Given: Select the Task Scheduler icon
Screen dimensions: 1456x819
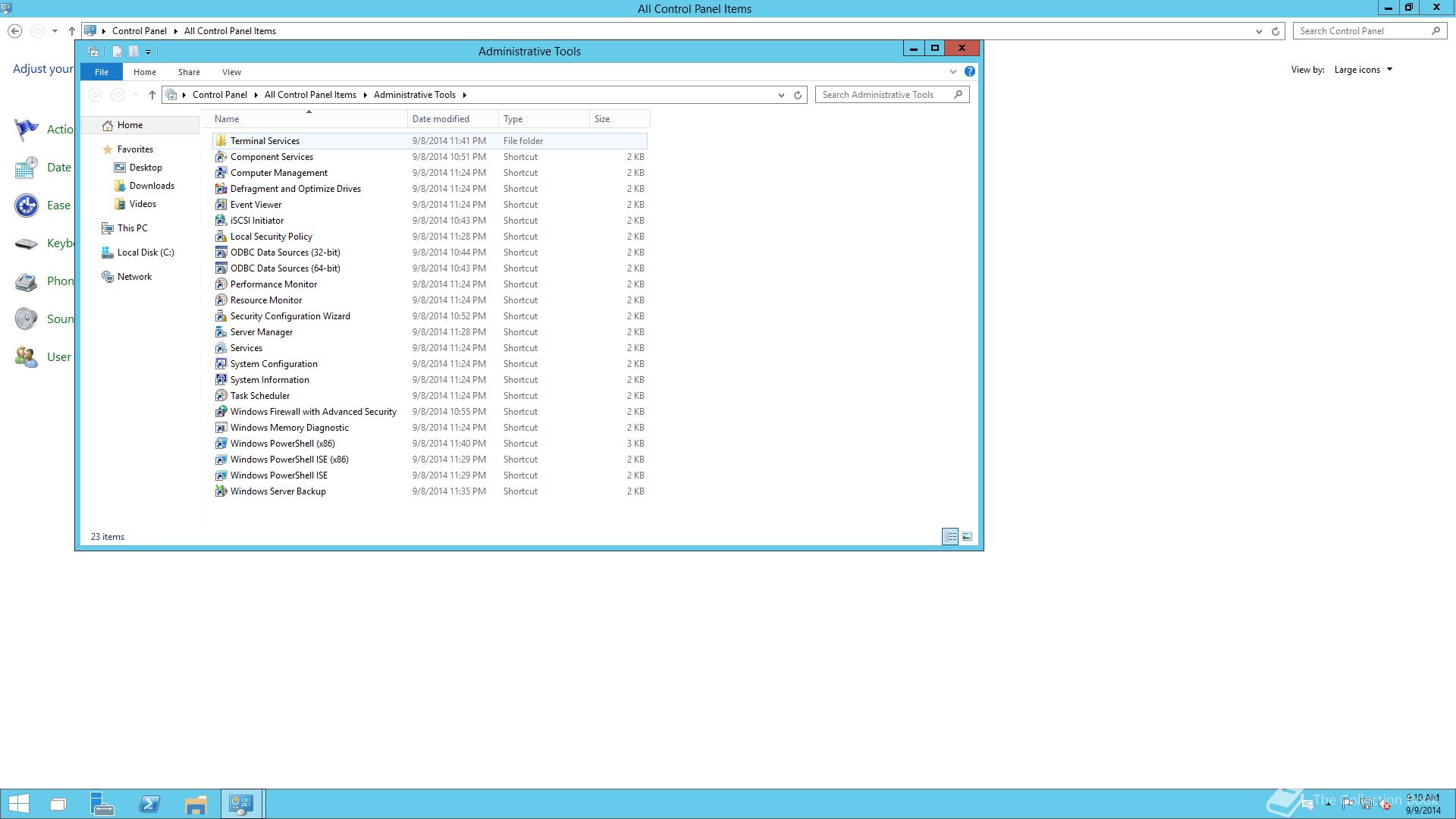Looking at the screenshot, I should [x=221, y=396].
